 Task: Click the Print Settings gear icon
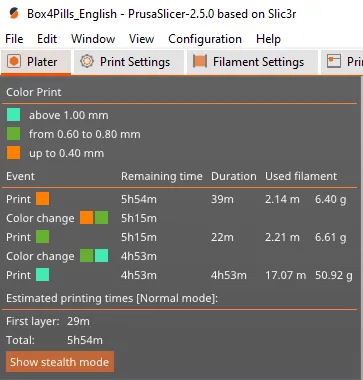pyautogui.click(x=87, y=62)
